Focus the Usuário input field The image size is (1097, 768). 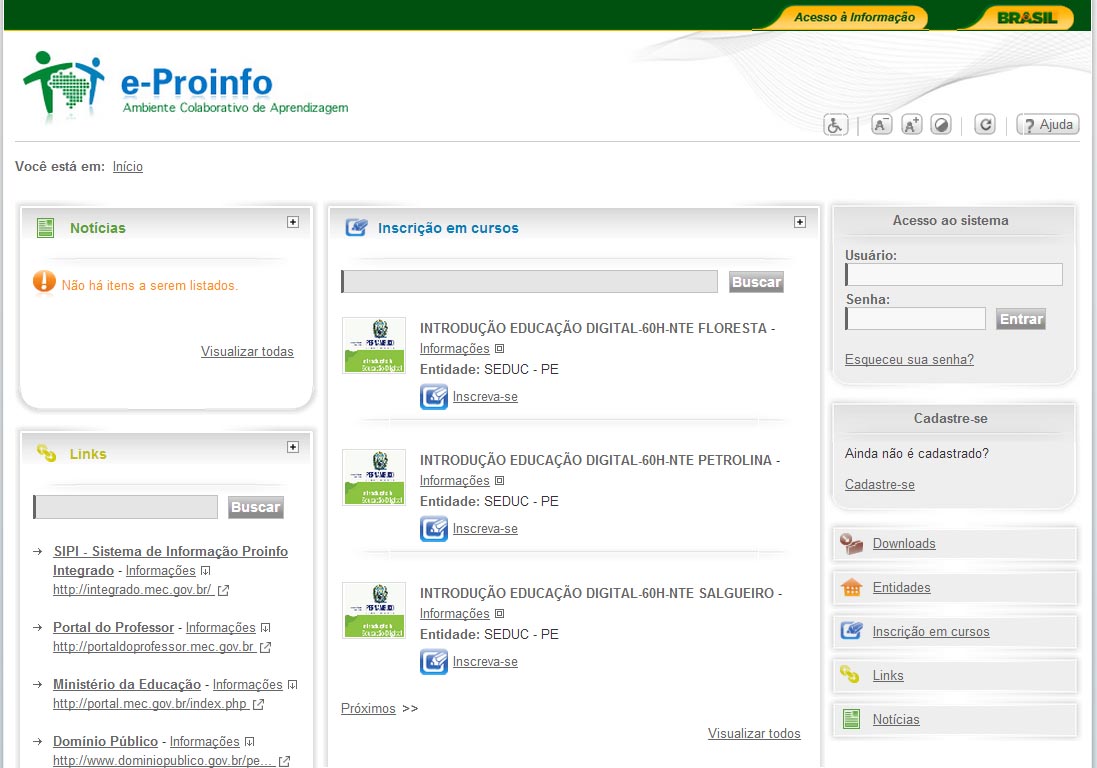pos(954,275)
